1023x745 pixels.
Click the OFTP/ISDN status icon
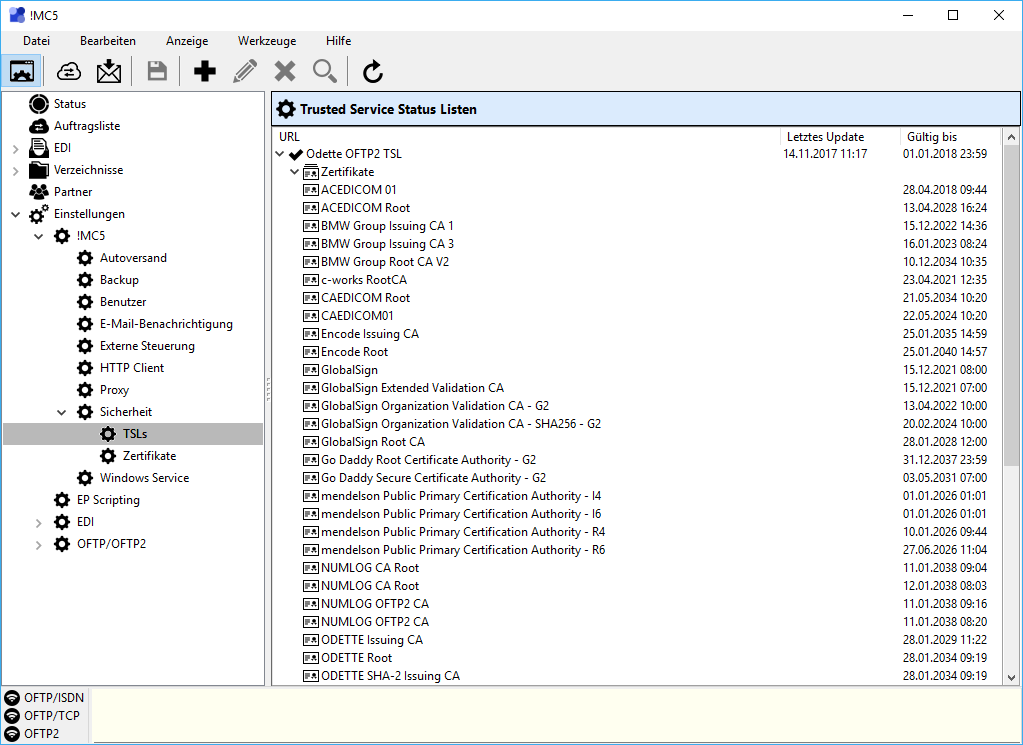coord(12,698)
